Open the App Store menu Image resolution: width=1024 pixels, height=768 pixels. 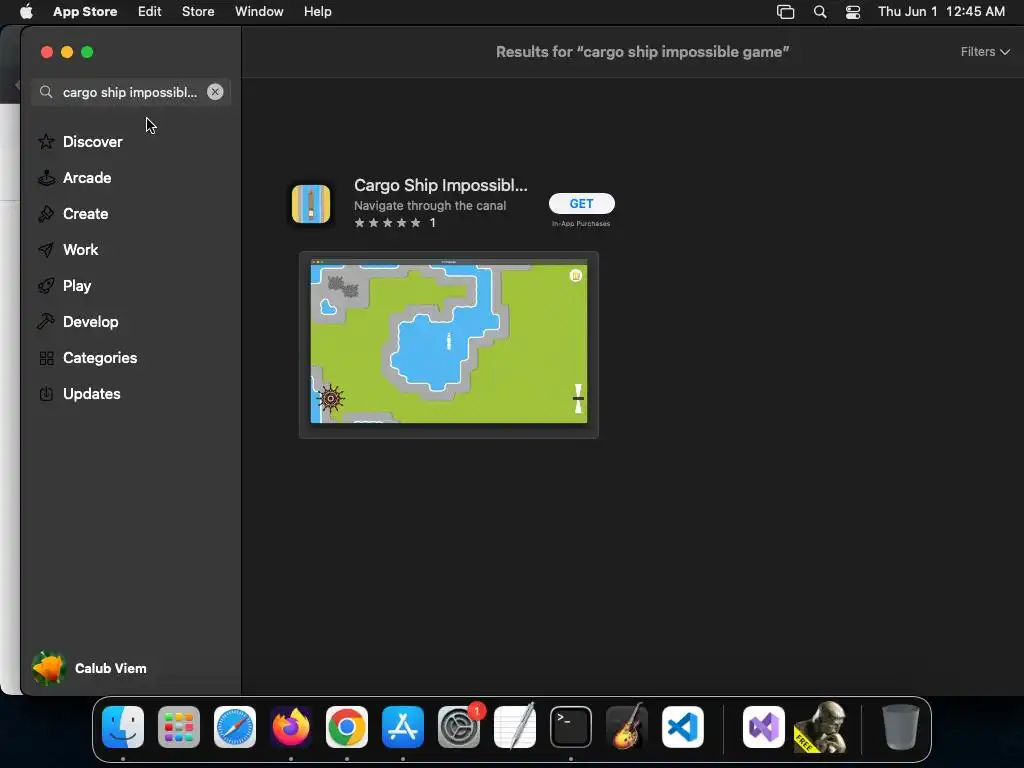coord(85,11)
